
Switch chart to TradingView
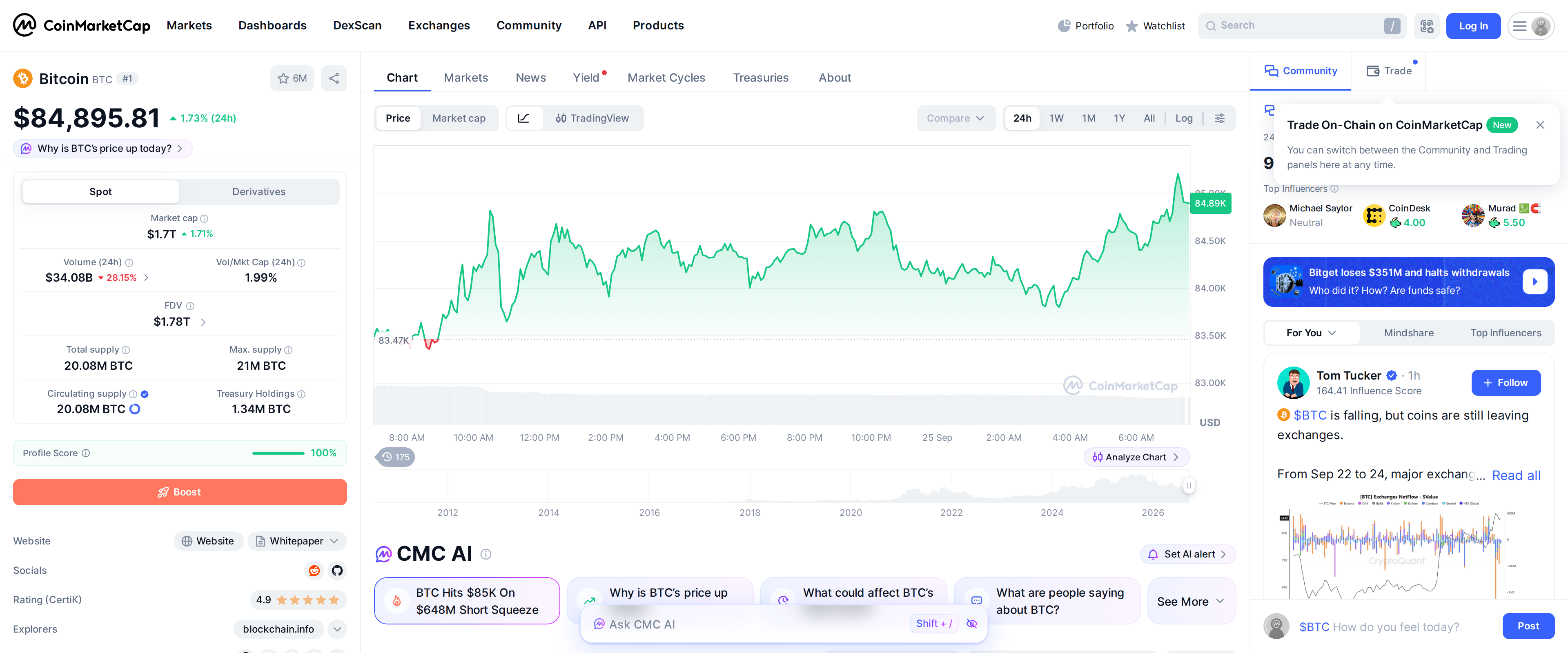pyautogui.click(x=592, y=118)
